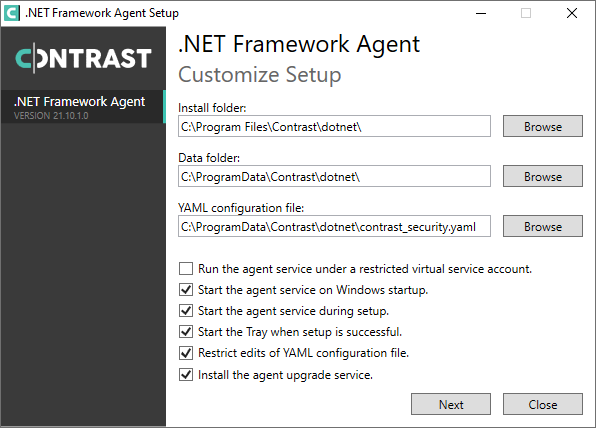The height and width of the screenshot is (428, 596).
Task: Click the disabled maximize window button
Action: pos(526,13)
